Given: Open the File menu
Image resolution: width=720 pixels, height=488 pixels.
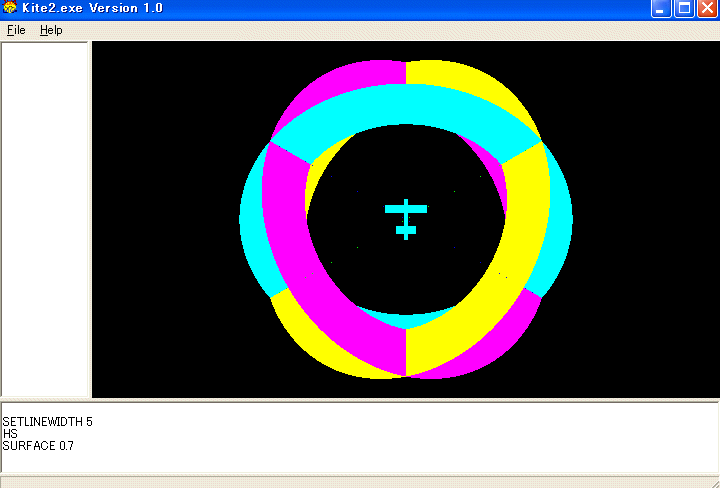Looking at the screenshot, I should (x=16, y=30).
